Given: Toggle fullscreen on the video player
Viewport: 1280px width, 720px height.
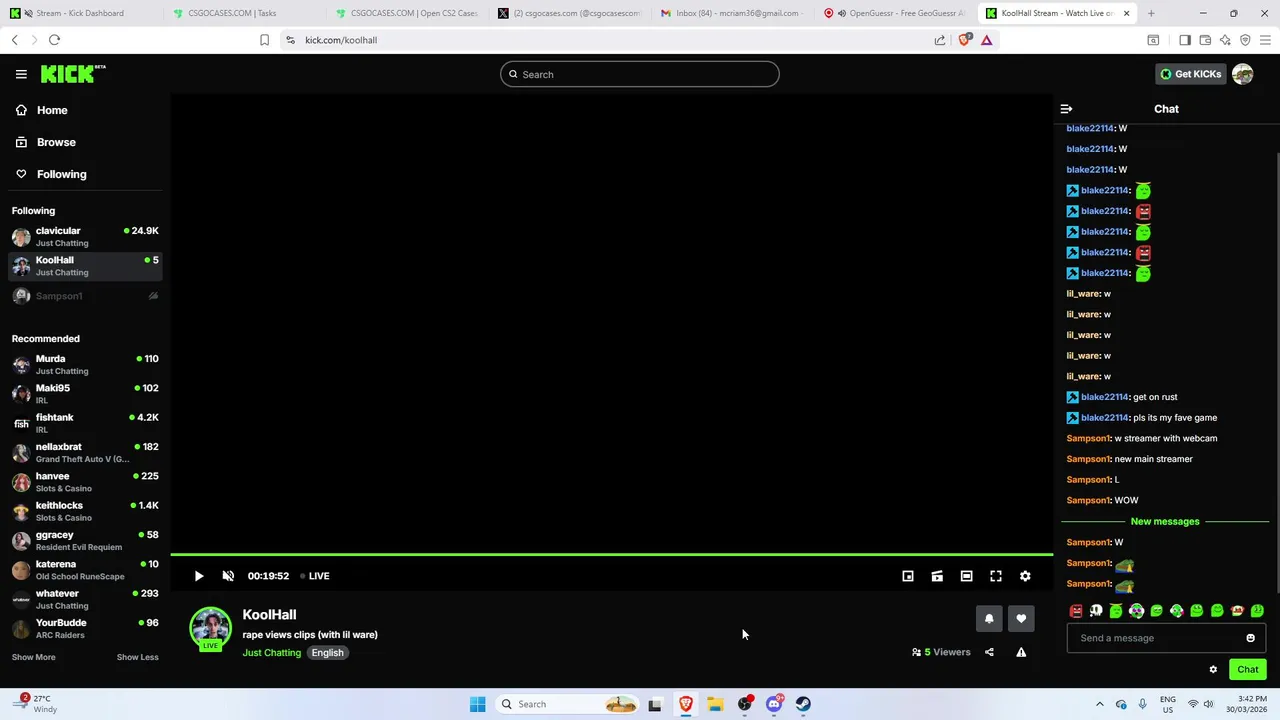Looking at the screenshot, I should coord(996,576).
